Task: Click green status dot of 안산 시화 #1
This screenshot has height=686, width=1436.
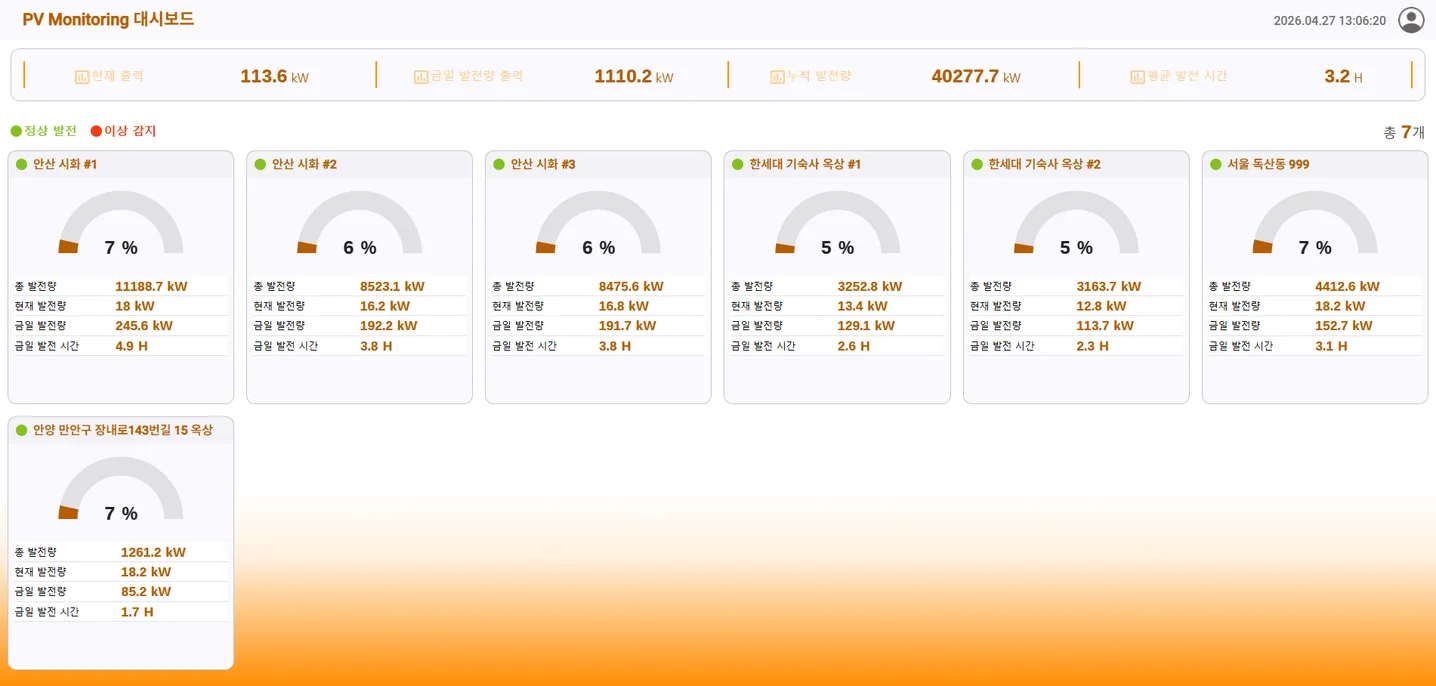Action: [x=21, y=164]
